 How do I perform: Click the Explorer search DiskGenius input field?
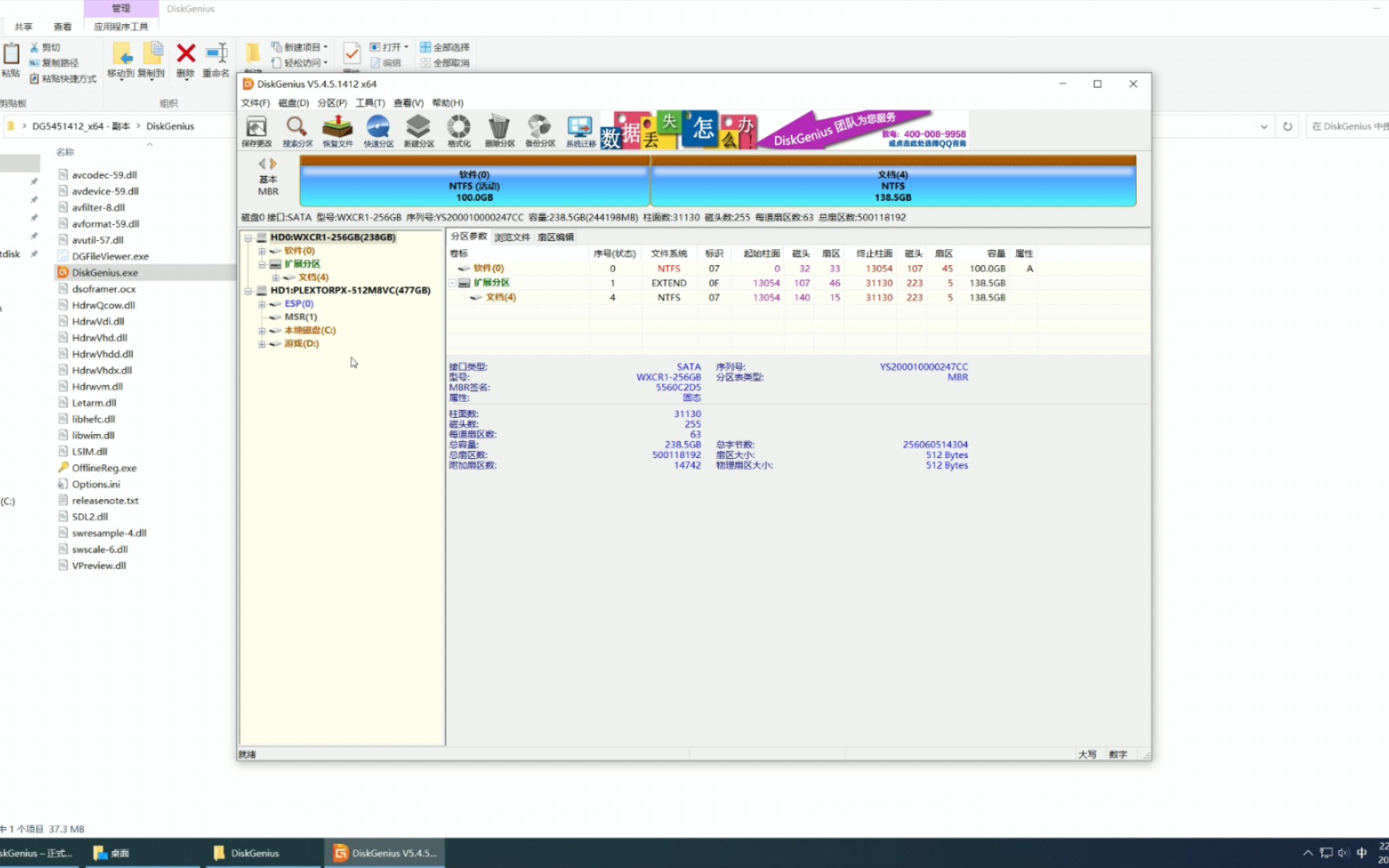click(1348, 126)
